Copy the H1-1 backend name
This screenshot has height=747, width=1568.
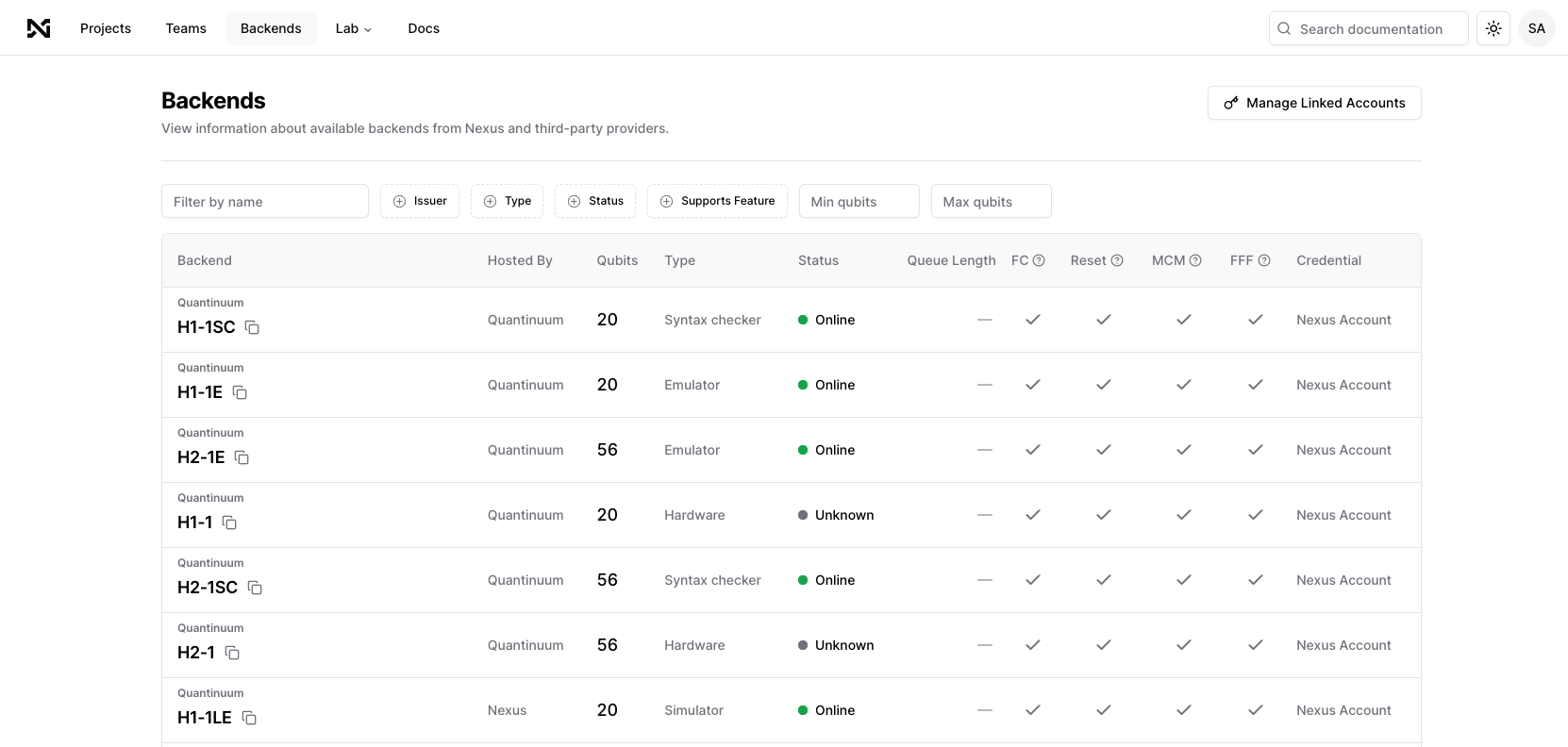tap(229, 523)
